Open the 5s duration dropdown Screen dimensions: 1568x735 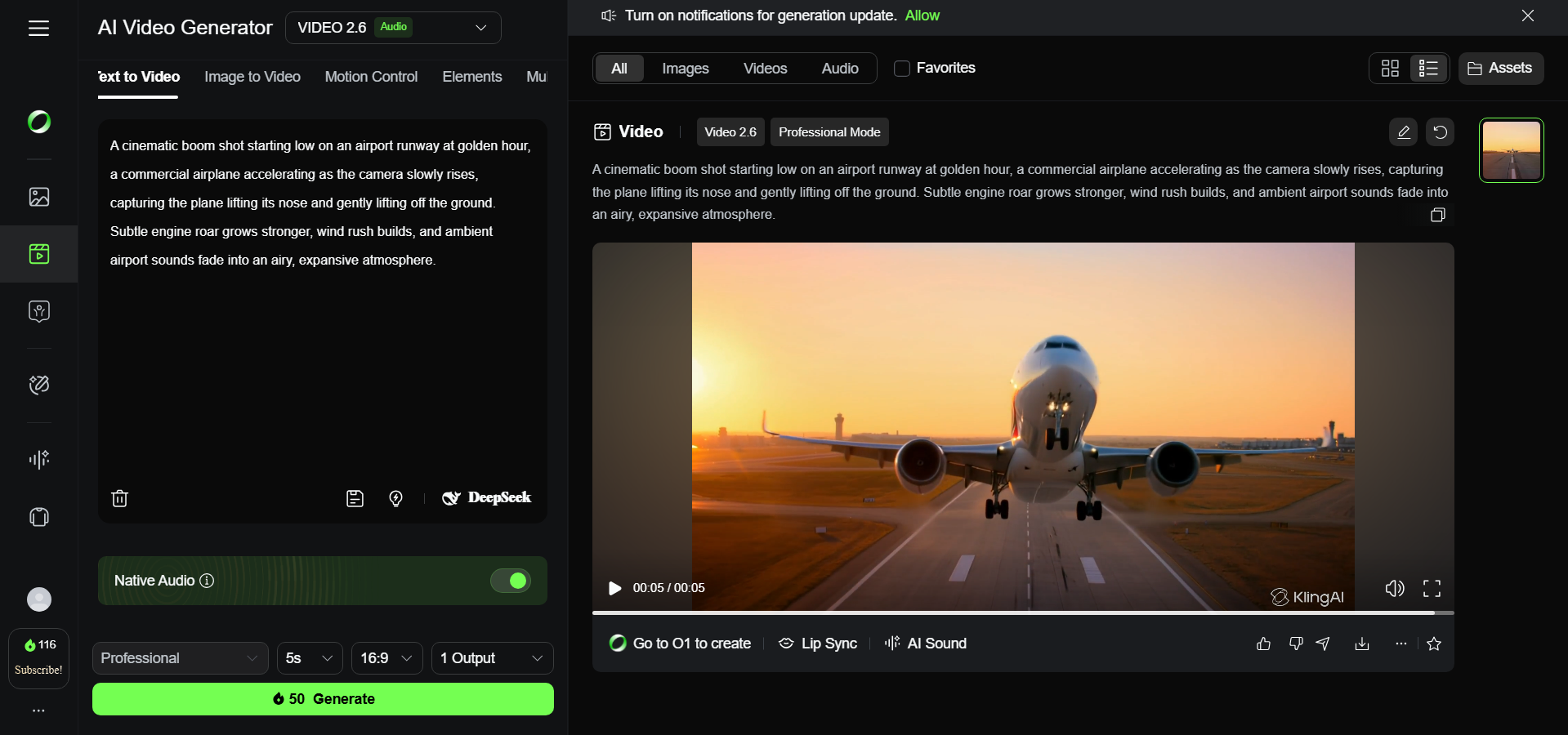pyautogui.click(x=310, y=658)
